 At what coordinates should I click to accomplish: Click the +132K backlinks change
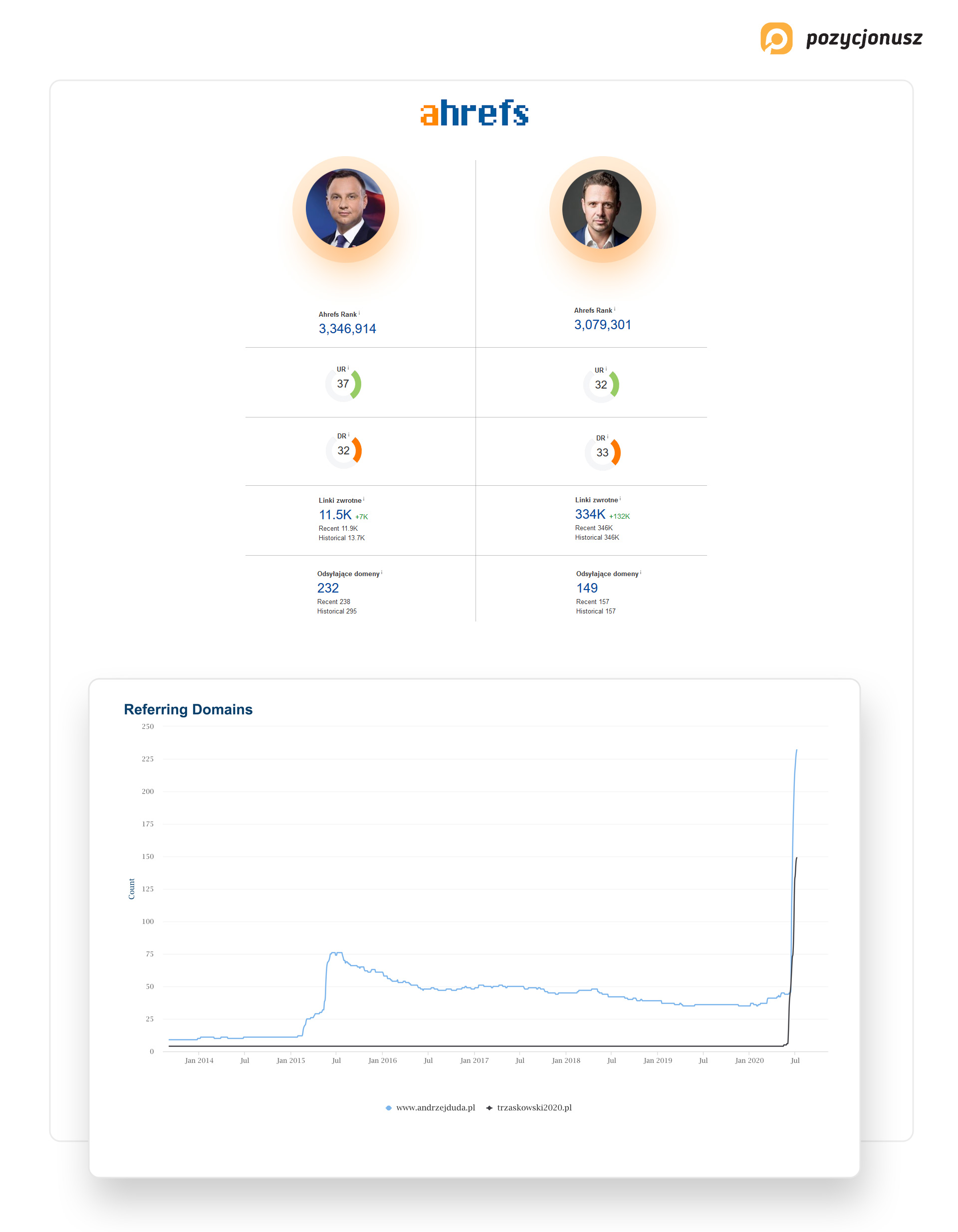(x=620, y=516)
